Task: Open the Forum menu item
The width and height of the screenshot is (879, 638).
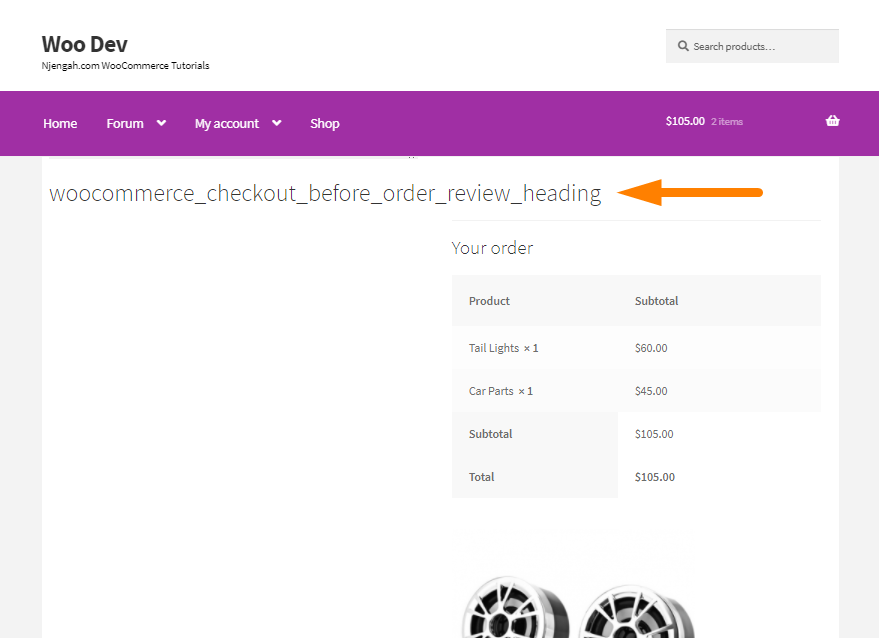Action: point(125,123)
